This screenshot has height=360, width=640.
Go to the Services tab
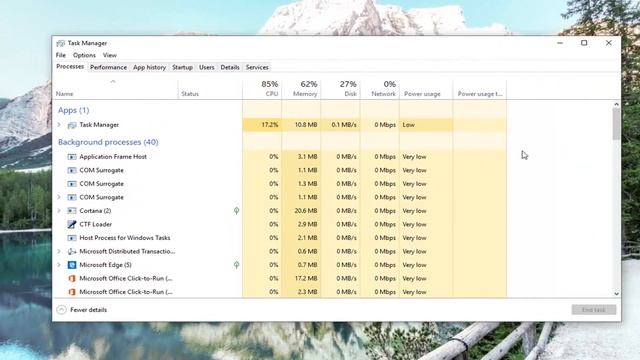point(257,67)
